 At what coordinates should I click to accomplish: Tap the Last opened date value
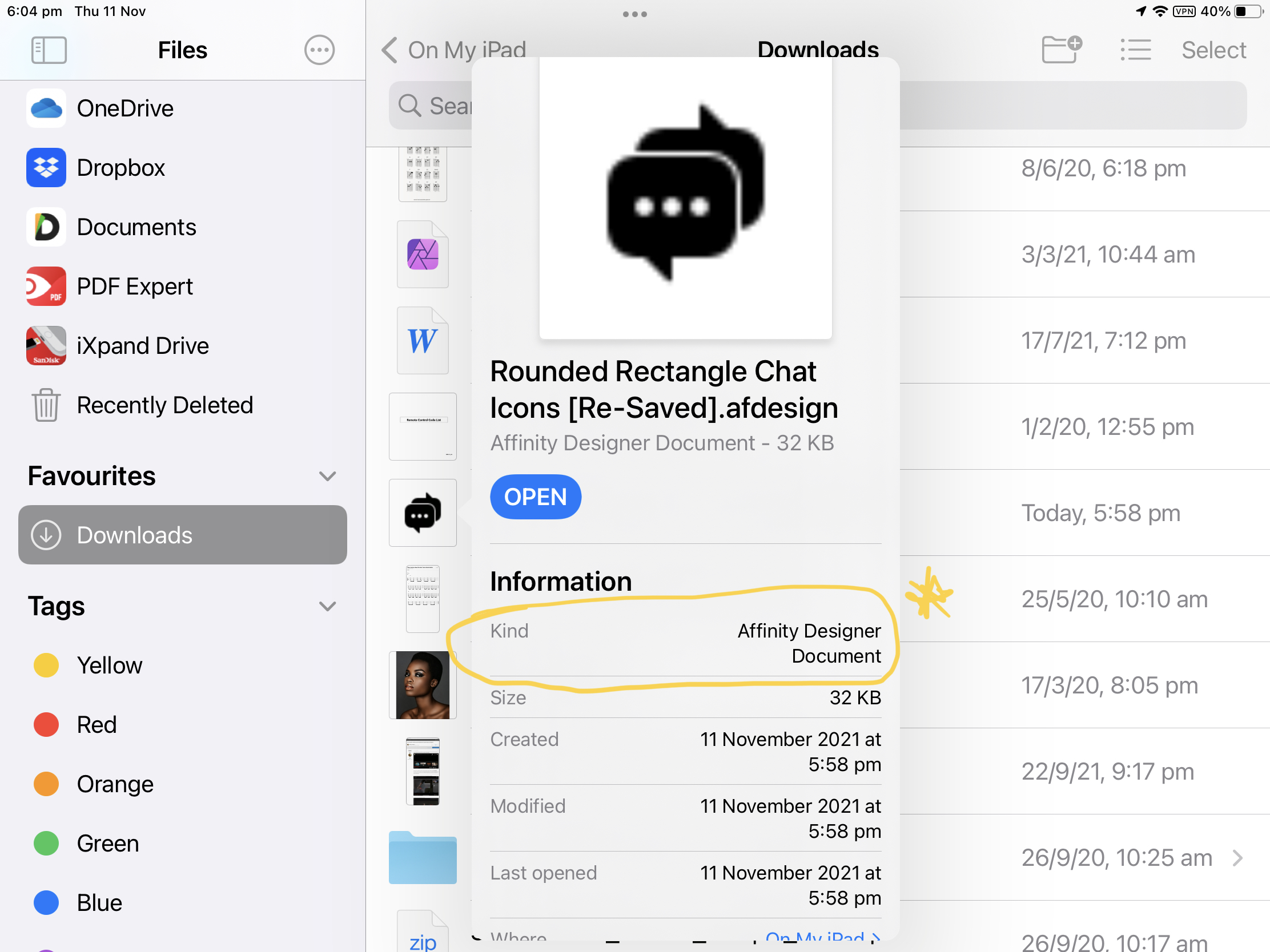(x=790, y=885)
